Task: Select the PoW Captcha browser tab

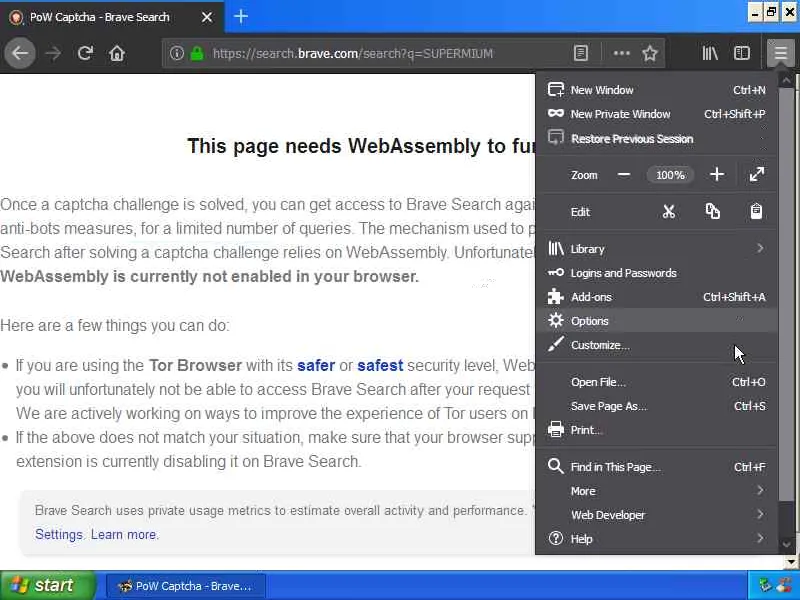Action: pyautogui.click(x=112, y=17)
